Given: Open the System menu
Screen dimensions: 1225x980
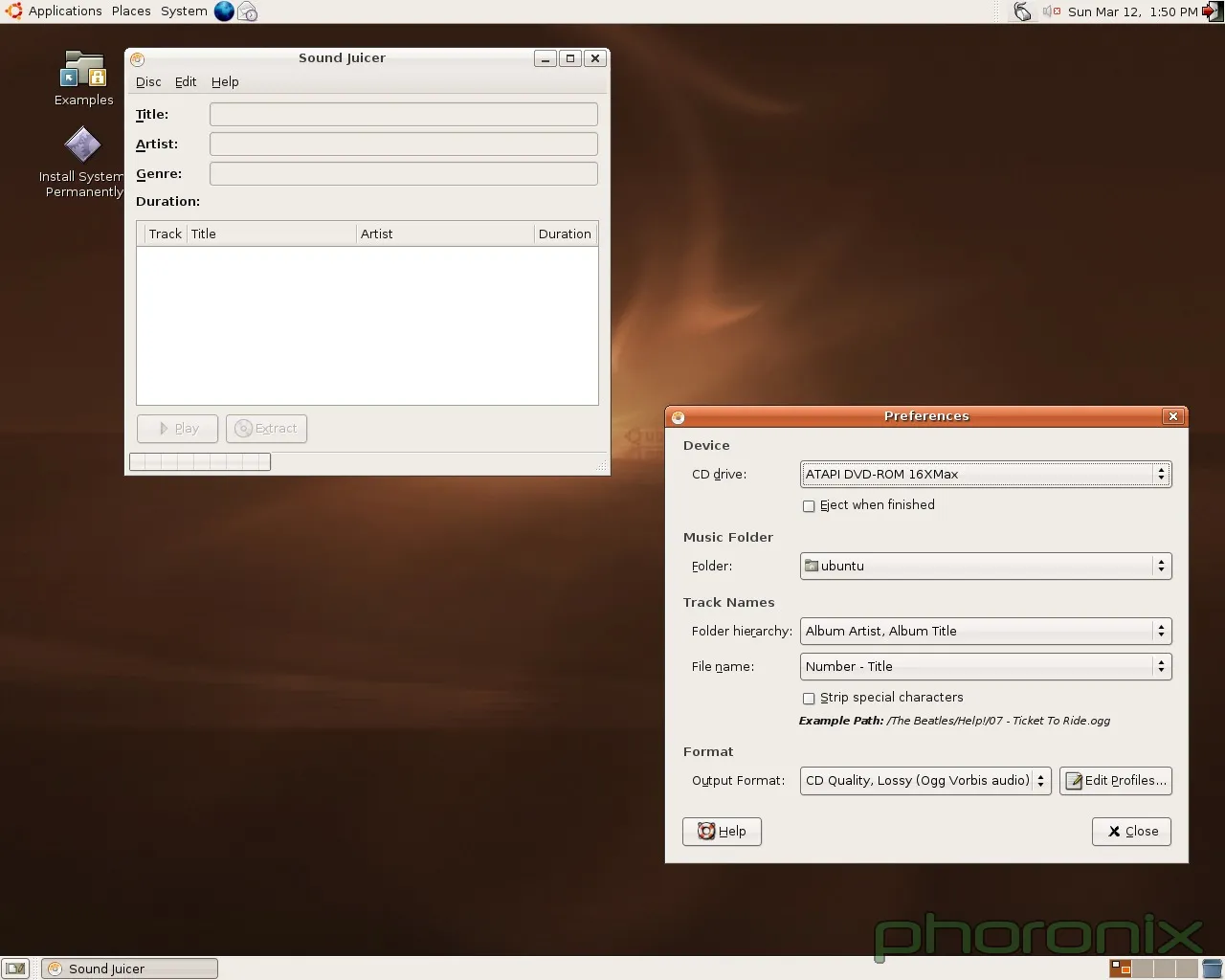Looking at the screenshot, I should pyautogui.click(x=184, y=11).
